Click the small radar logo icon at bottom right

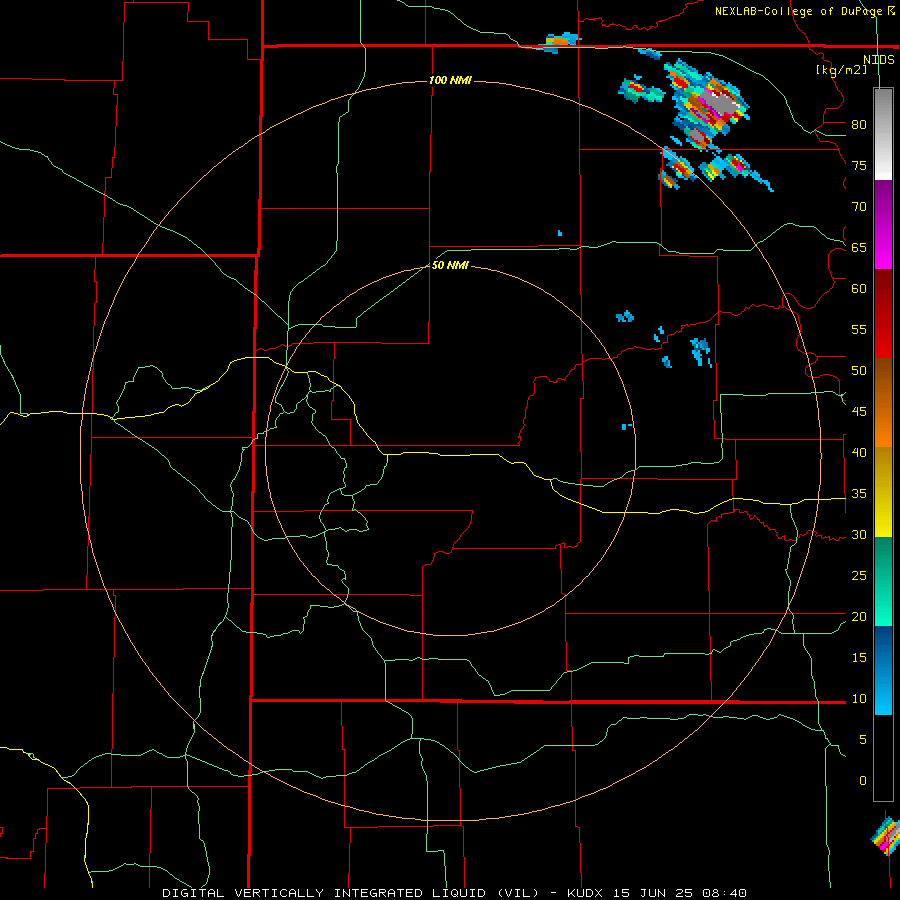pyautogui.click(x=886, y=835)
